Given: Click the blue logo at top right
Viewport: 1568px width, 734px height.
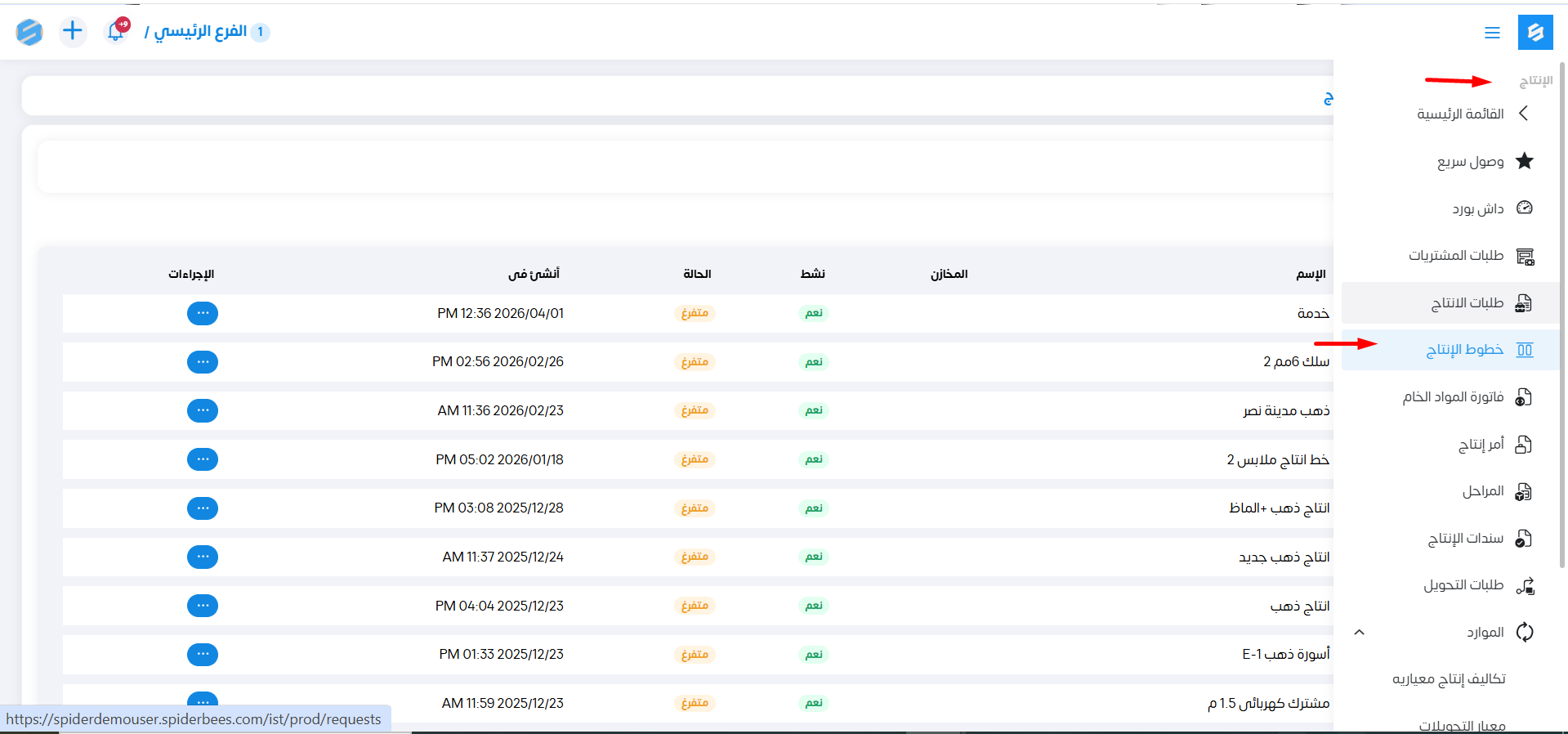Looking at the screenshot, I should click(1534, 33).
